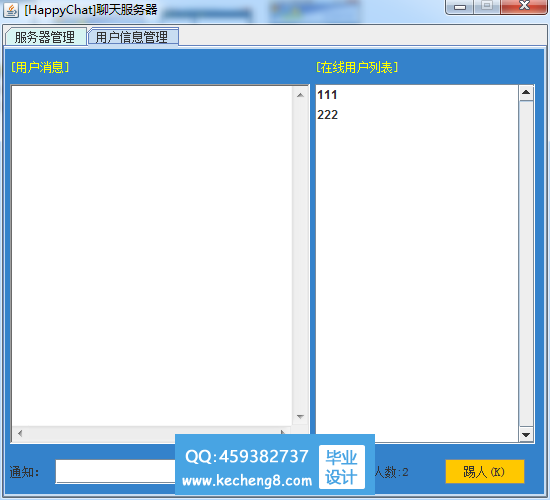Select the 用户信息管理 tab

[133, 37]
